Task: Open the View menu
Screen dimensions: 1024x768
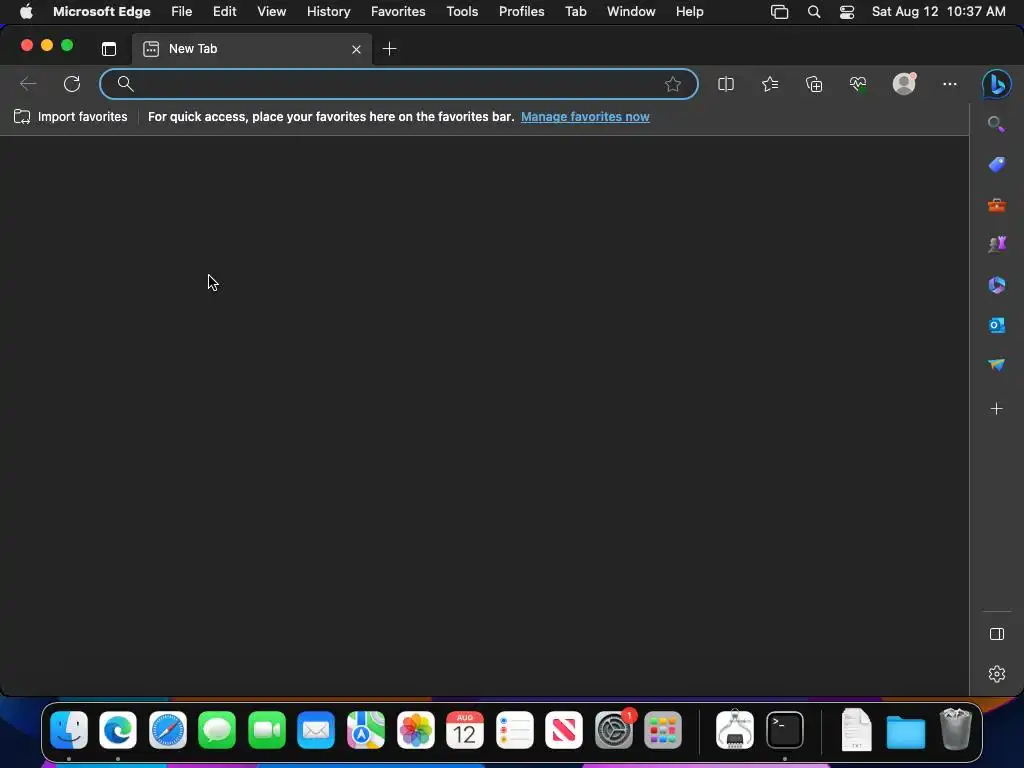Action: point(272,12)
